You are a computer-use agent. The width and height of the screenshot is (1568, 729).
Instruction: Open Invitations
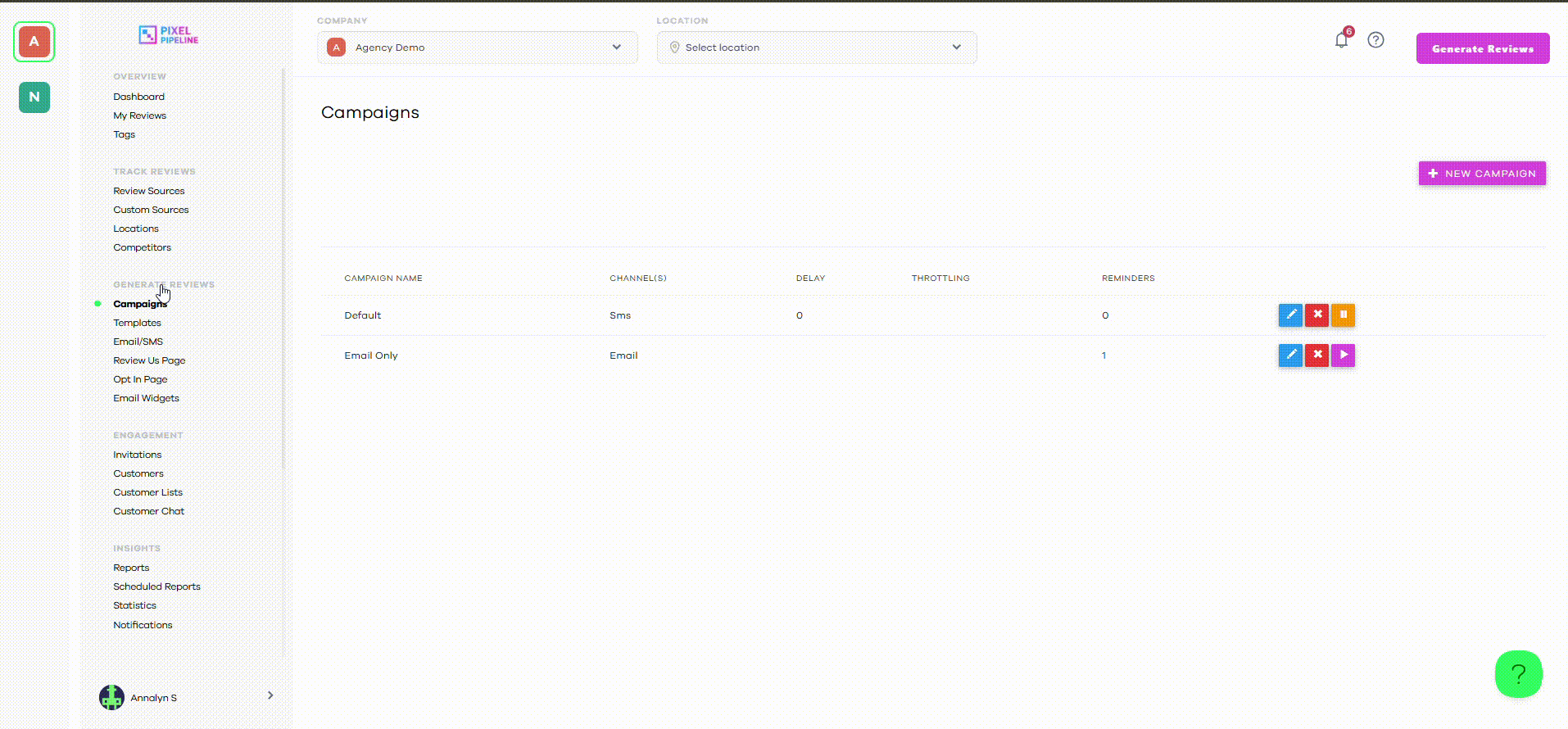click(x=138, y=455)
